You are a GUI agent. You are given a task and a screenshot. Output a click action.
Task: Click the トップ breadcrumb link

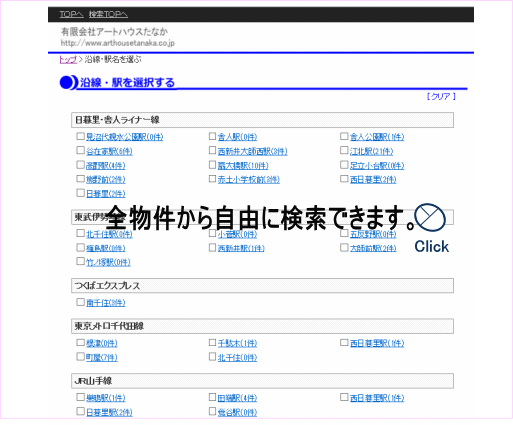click(68, 60)
